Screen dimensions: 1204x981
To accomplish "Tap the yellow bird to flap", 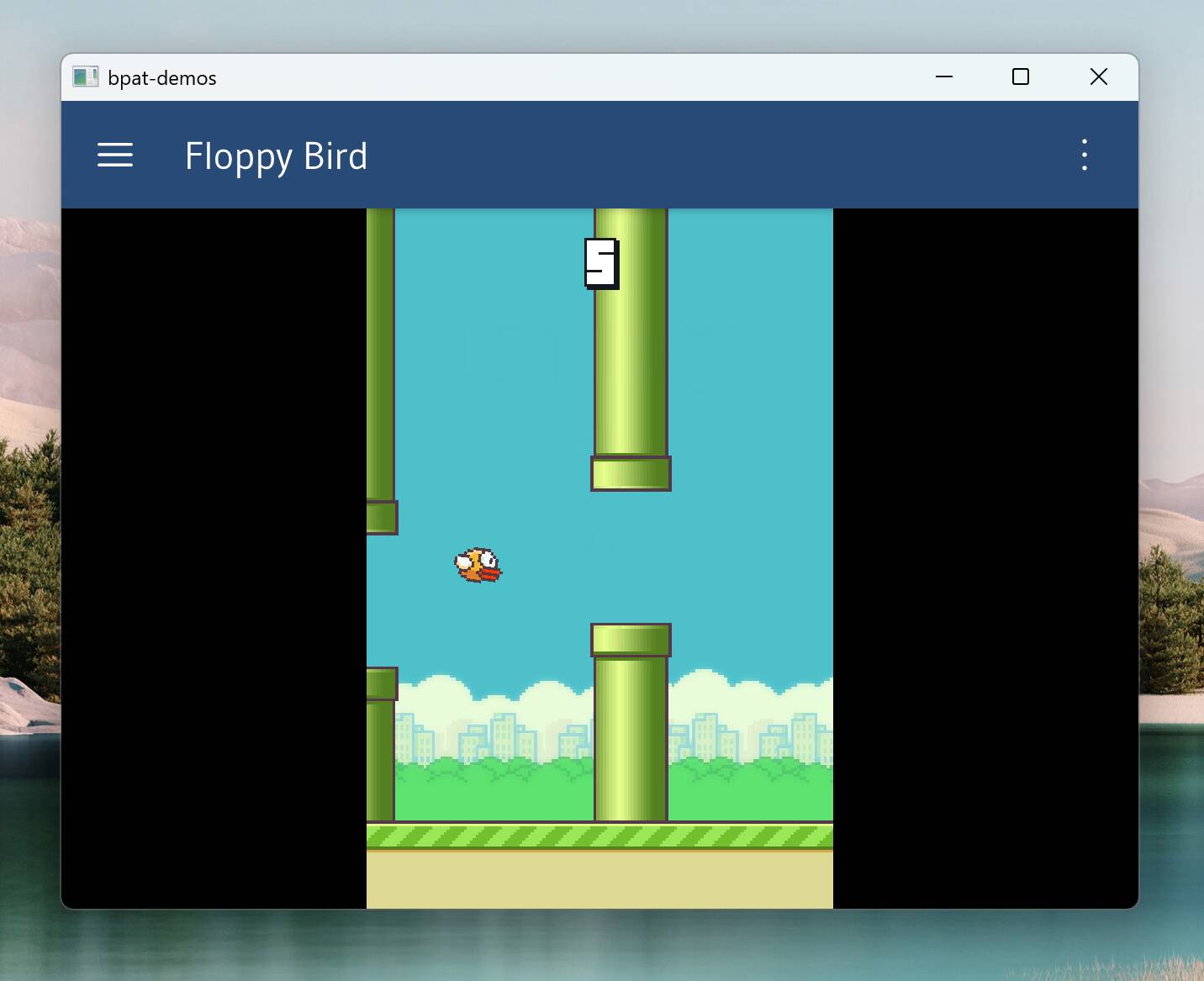I will click(x=478, y=565).
